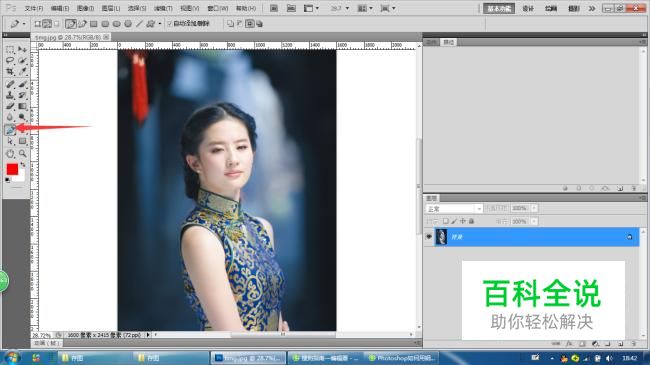Select the Lasso tool
This screenshot has height=365, width=650.
10,61
